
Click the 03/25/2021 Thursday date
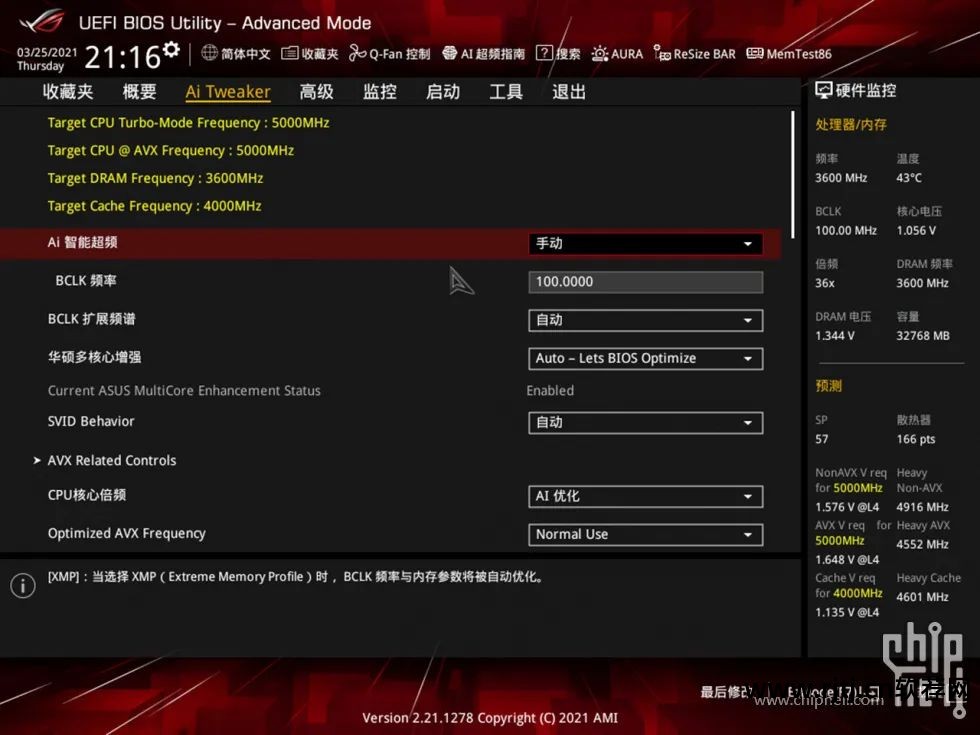point(47,59)
